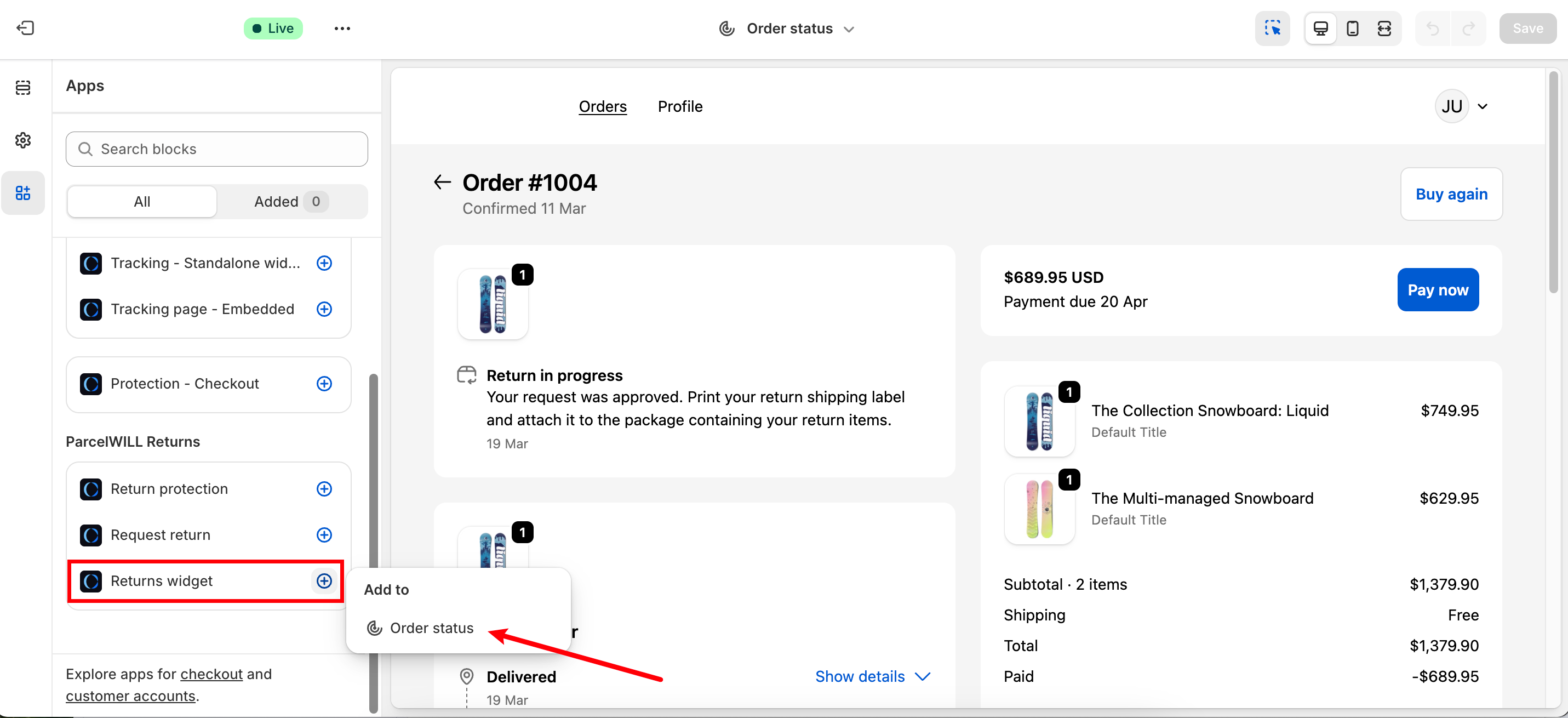Image resolution: width=1568 pixels, height=718 pixels.
Task: Open the Settings gear sidebar icon
Action: coord(23,140)
